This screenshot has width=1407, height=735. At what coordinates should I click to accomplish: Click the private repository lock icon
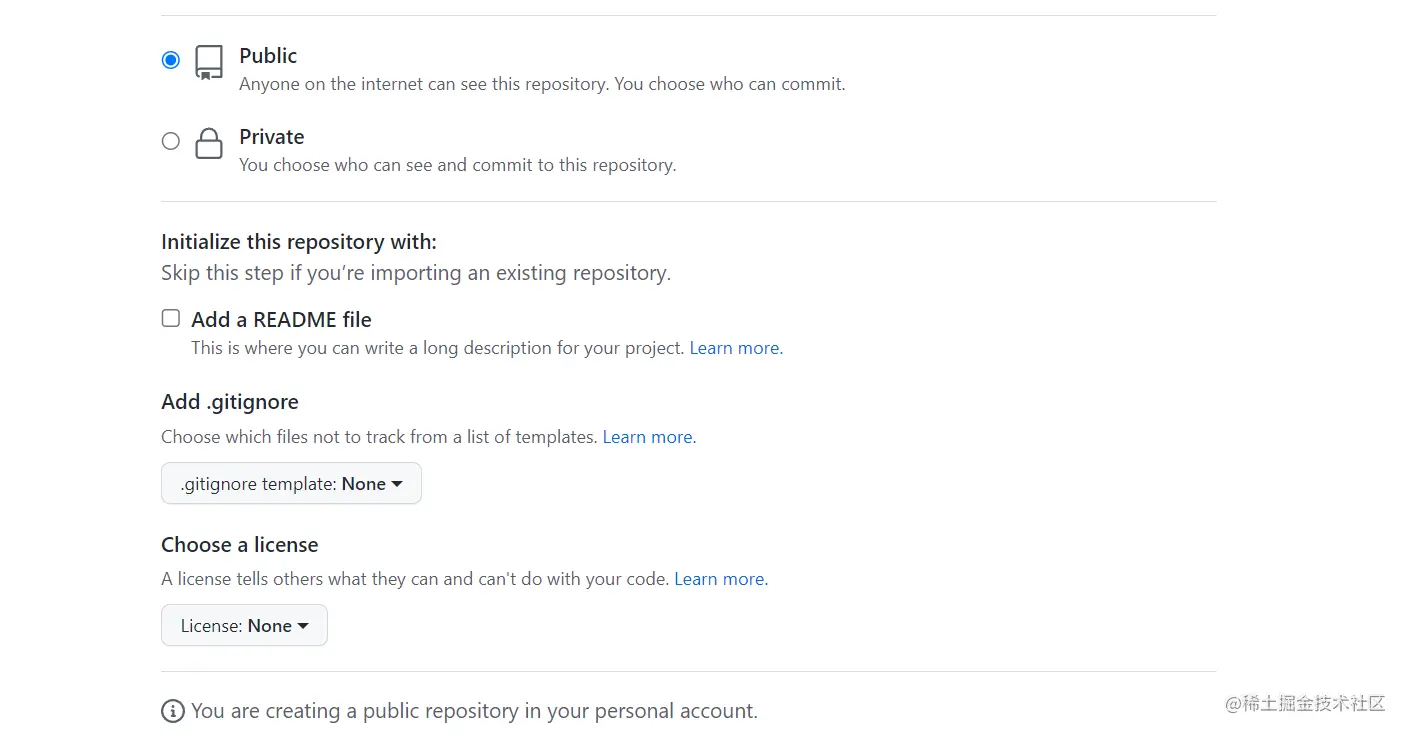[x=208, y=143]
